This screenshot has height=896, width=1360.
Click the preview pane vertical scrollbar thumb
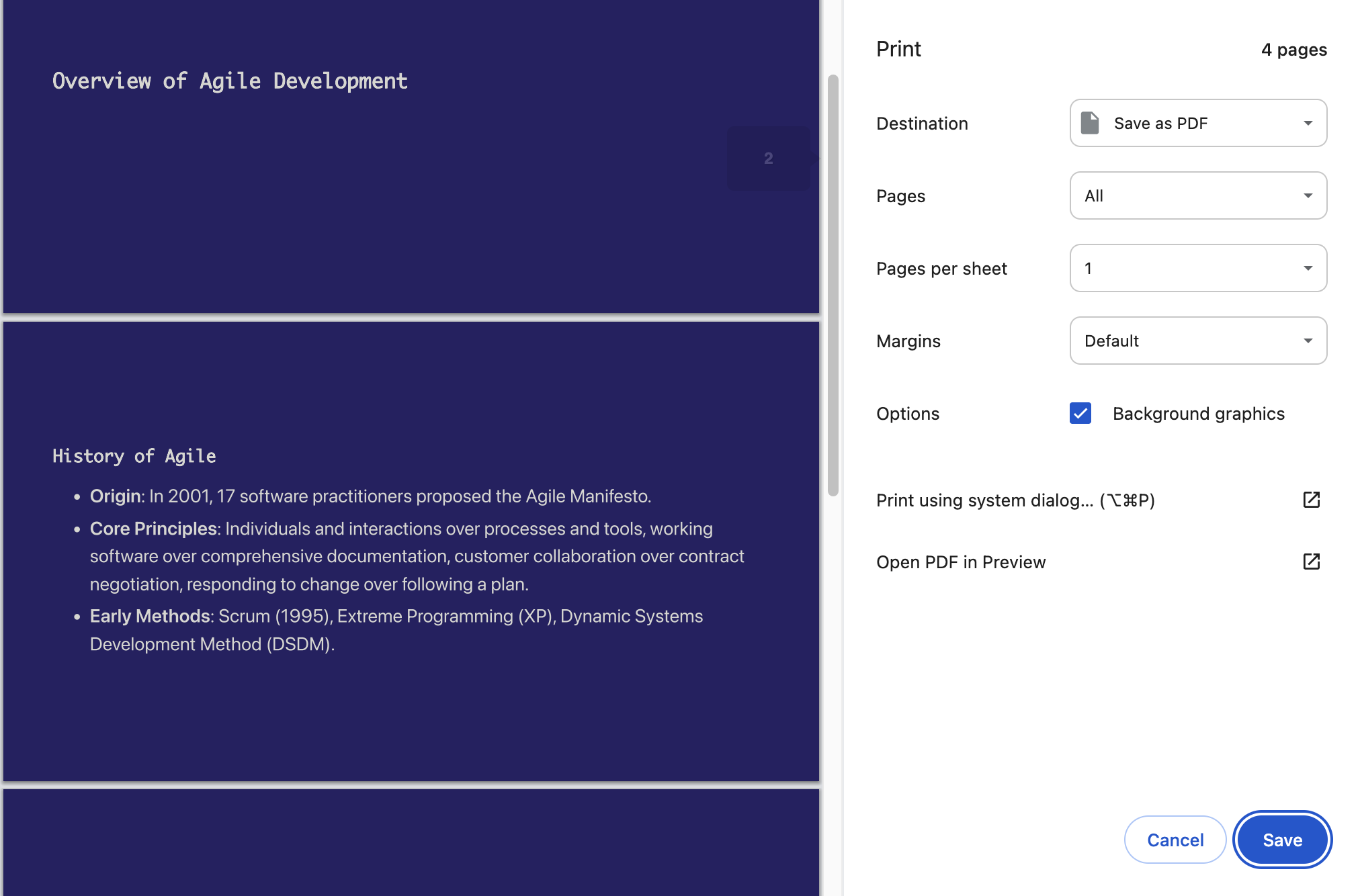[833, 285]
